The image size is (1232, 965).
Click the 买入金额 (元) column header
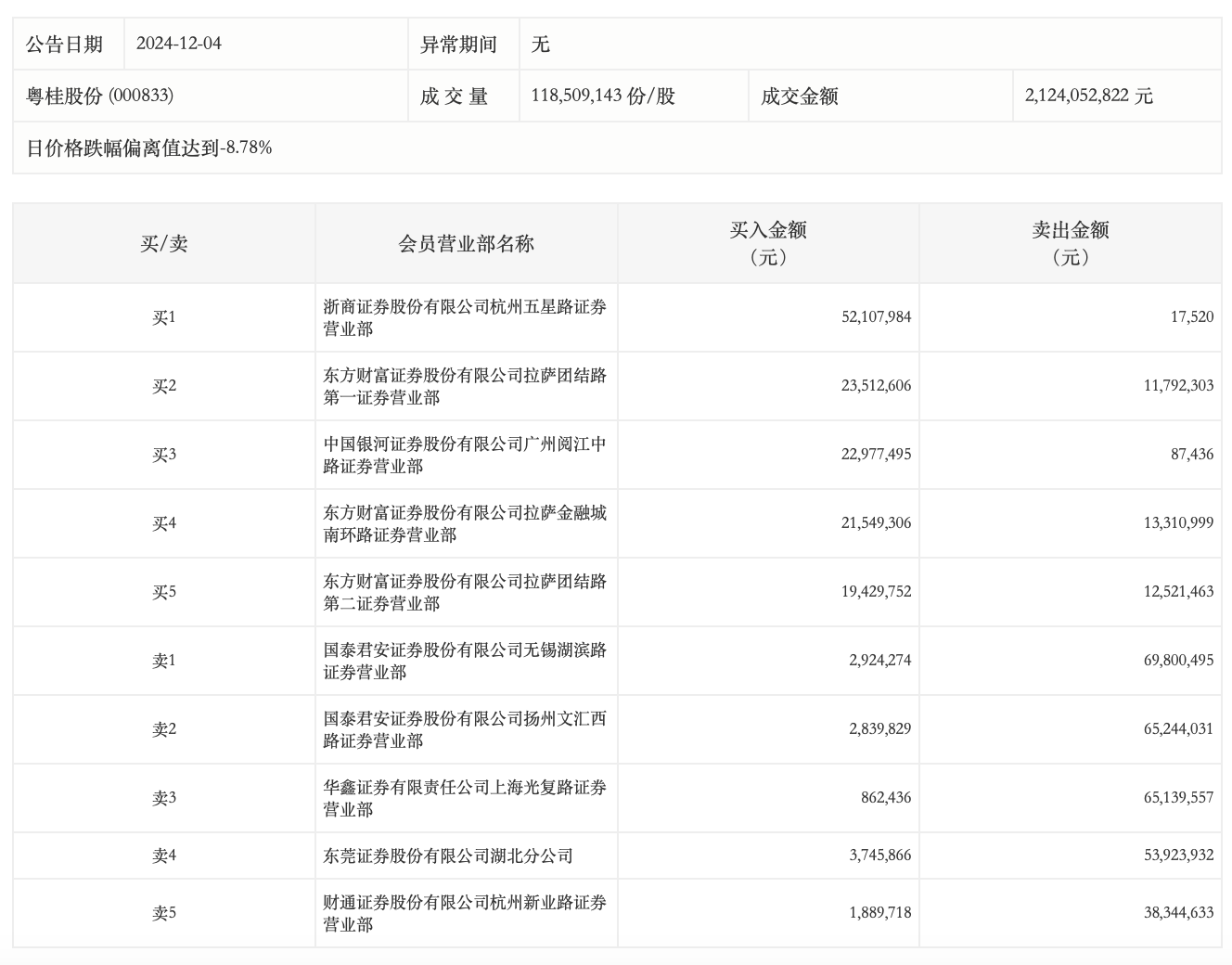pyautogui.click(x=767, y=243)
